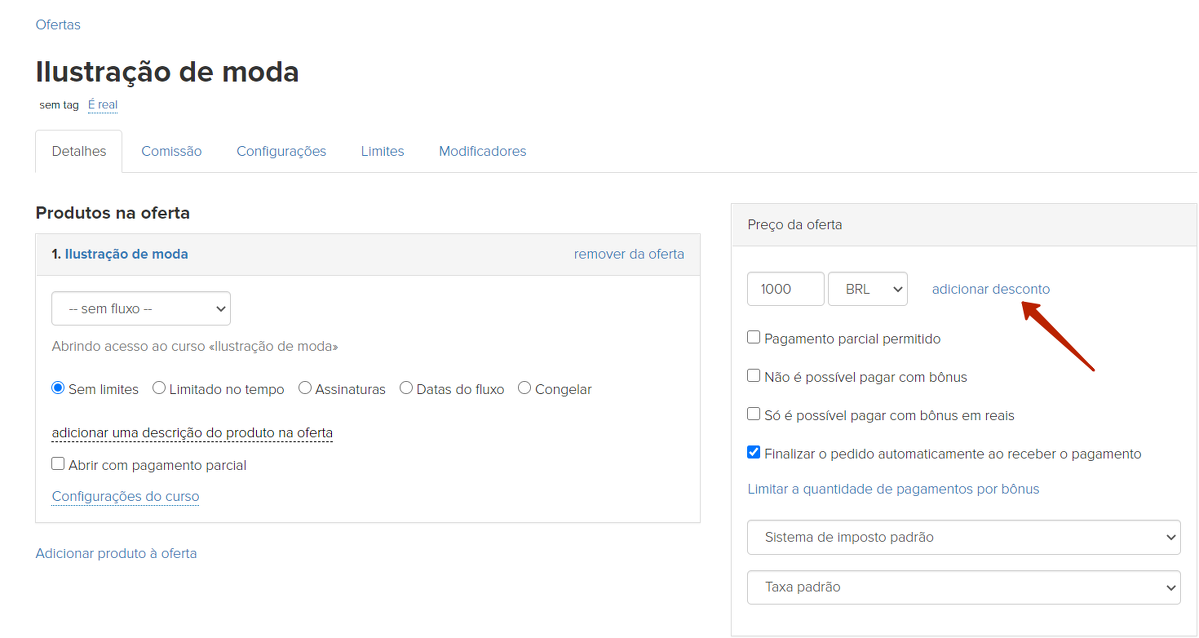
Task: Select 'Limitado no tempo' radio option
Action: (x=160, y=388)
